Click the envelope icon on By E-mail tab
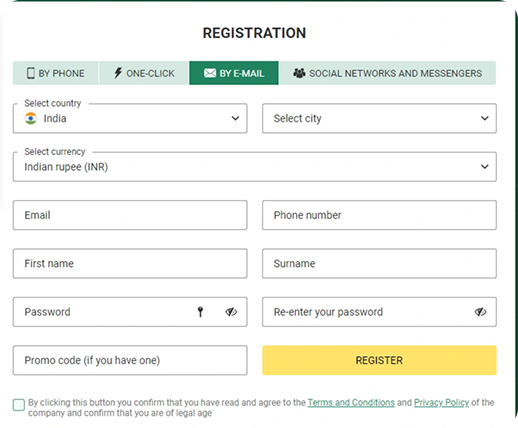 click(x=210, y=73)
